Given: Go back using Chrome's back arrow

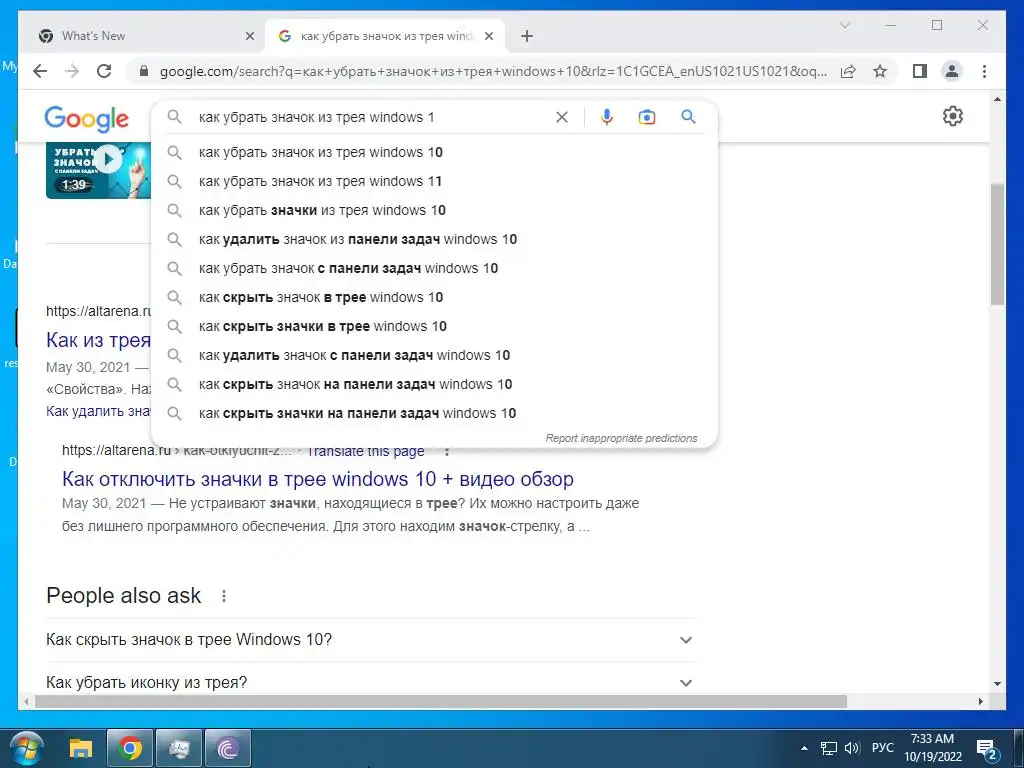Looking at the screenshot, I should tap(40, 71).
